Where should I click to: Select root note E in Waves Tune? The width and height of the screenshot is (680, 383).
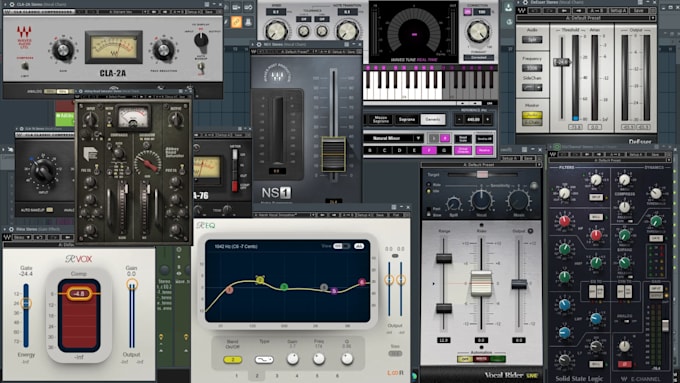[x=414, y=151]
